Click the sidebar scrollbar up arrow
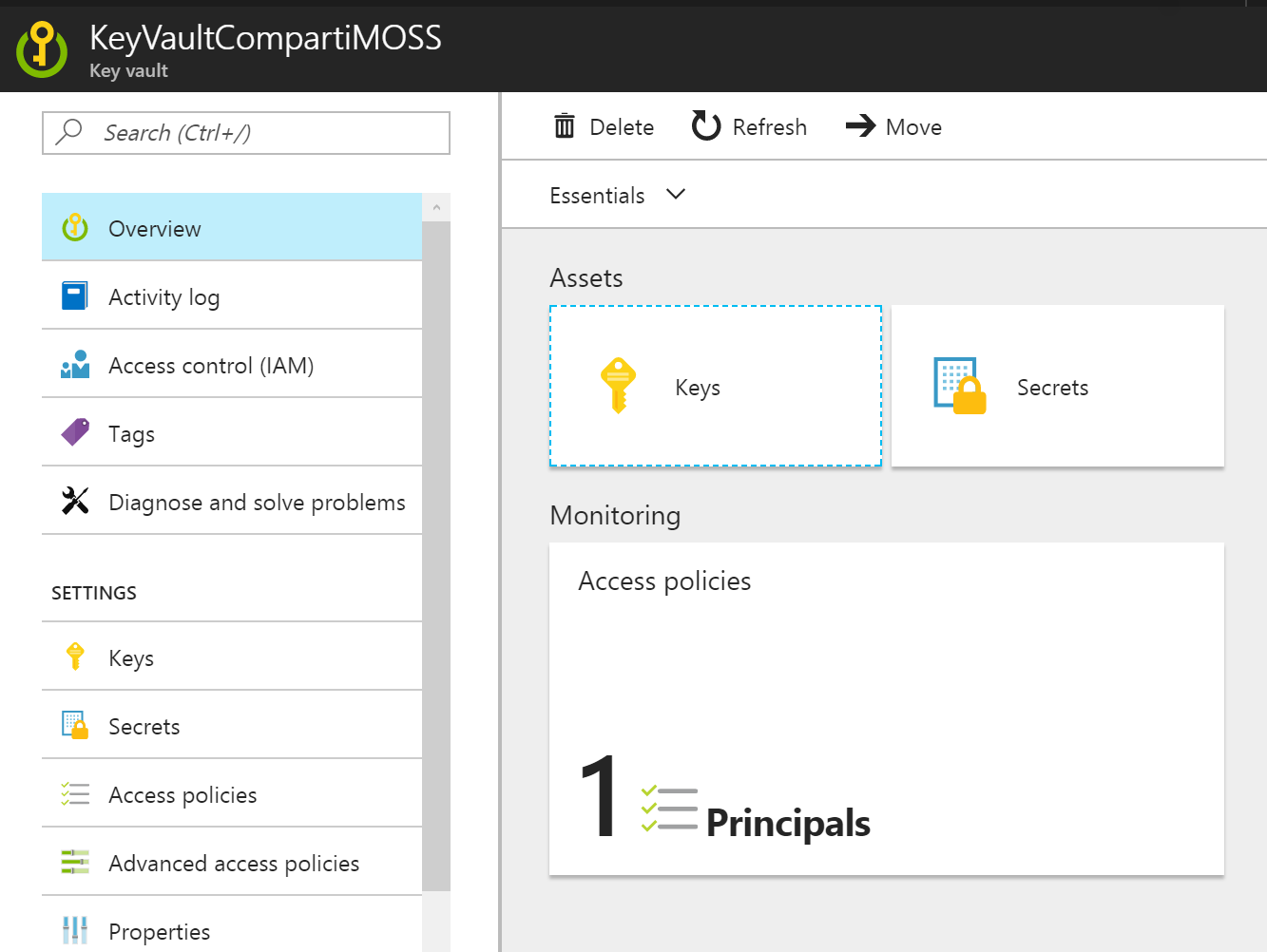Image resolution: width=1267 pixels, height=952 pixels. (x=436, y=207)
